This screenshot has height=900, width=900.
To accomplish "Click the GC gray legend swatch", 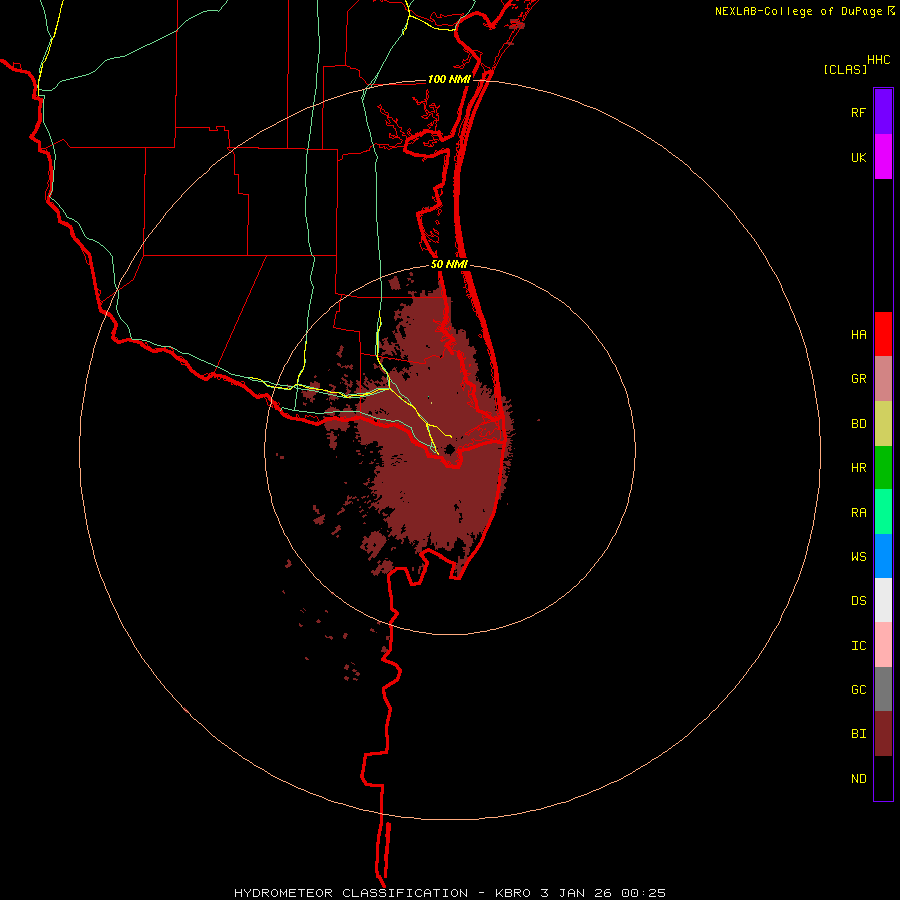I will coord(883,689).
